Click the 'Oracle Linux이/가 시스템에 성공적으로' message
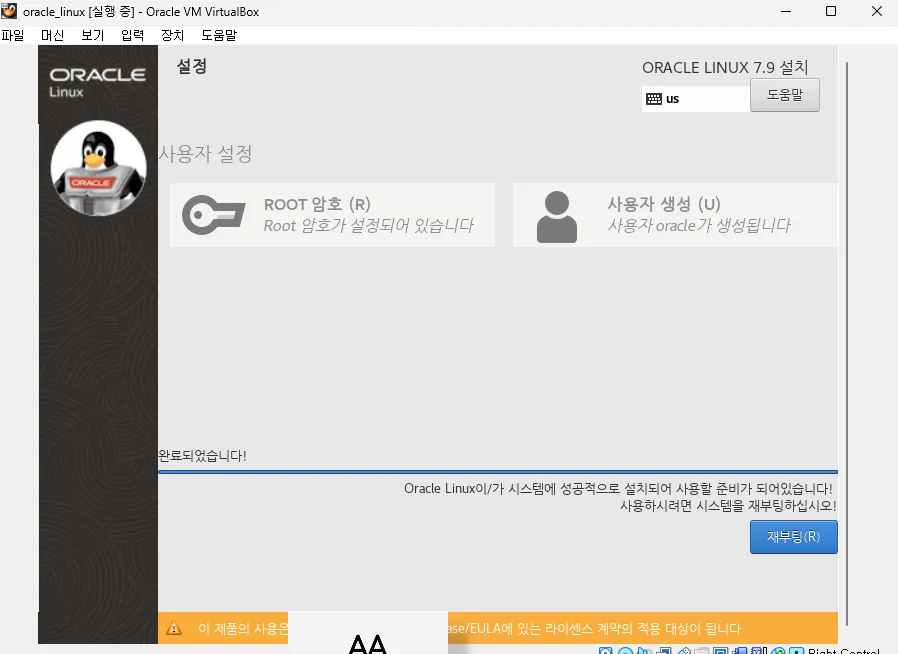Screen dimensions: 898x654 tap(618, 488)
